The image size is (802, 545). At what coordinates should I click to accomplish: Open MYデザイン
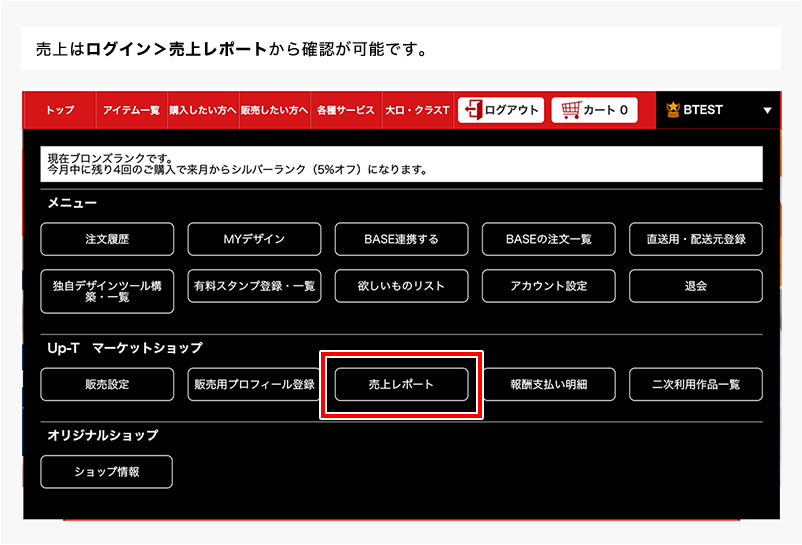tap(254, 239)
